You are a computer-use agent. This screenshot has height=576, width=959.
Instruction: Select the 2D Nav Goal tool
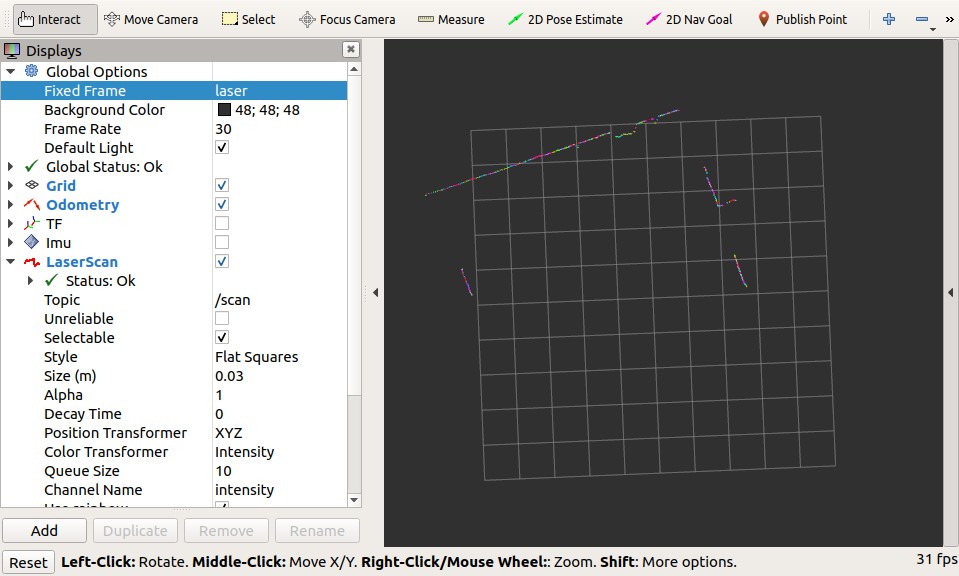[689, 20]
